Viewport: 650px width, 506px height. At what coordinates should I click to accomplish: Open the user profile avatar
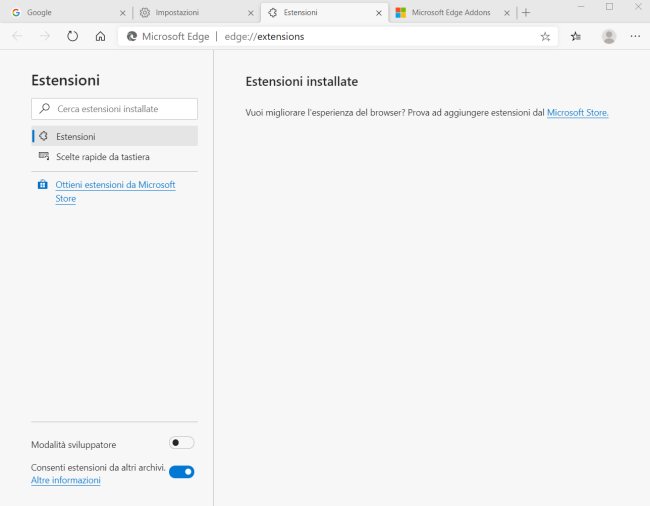[608, 36]
